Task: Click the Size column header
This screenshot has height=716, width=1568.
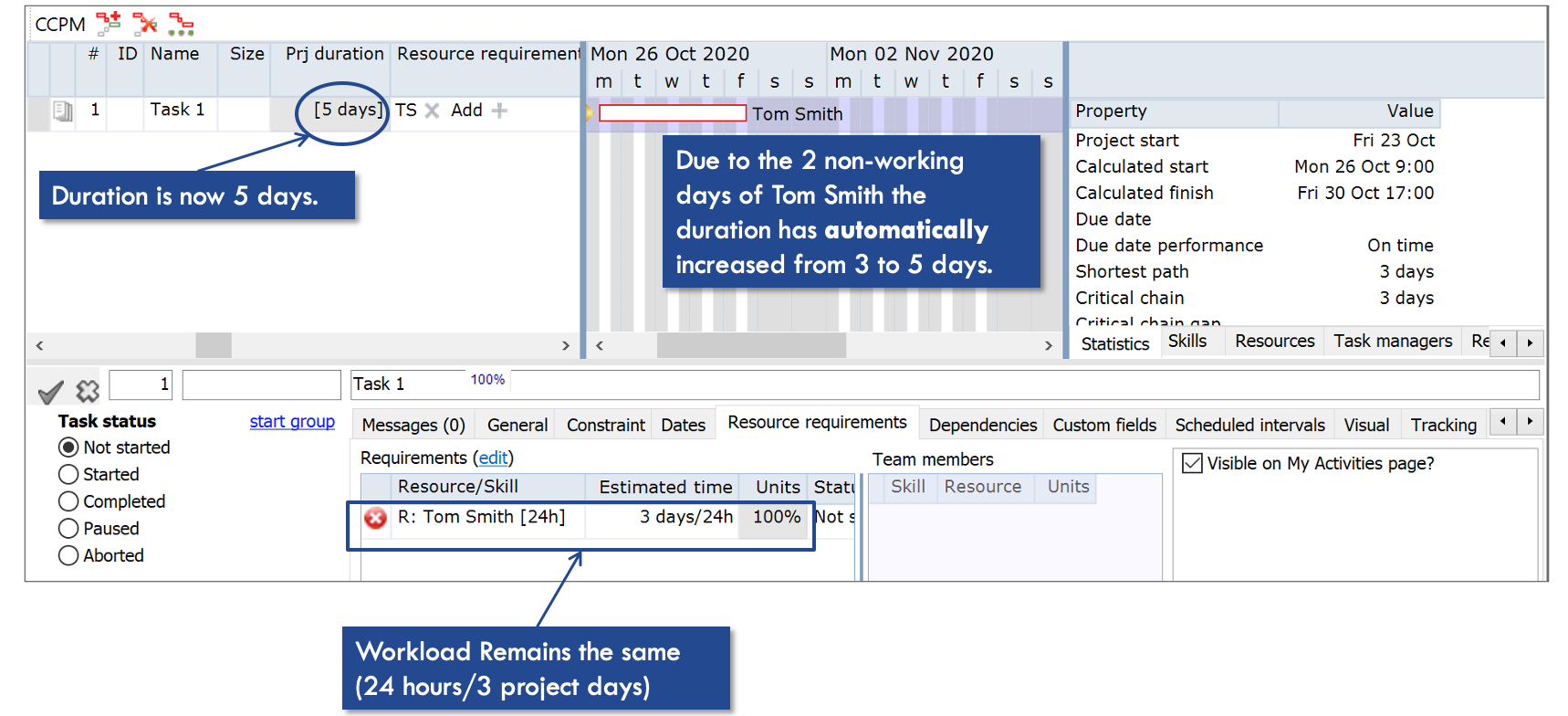Action: 246,54
